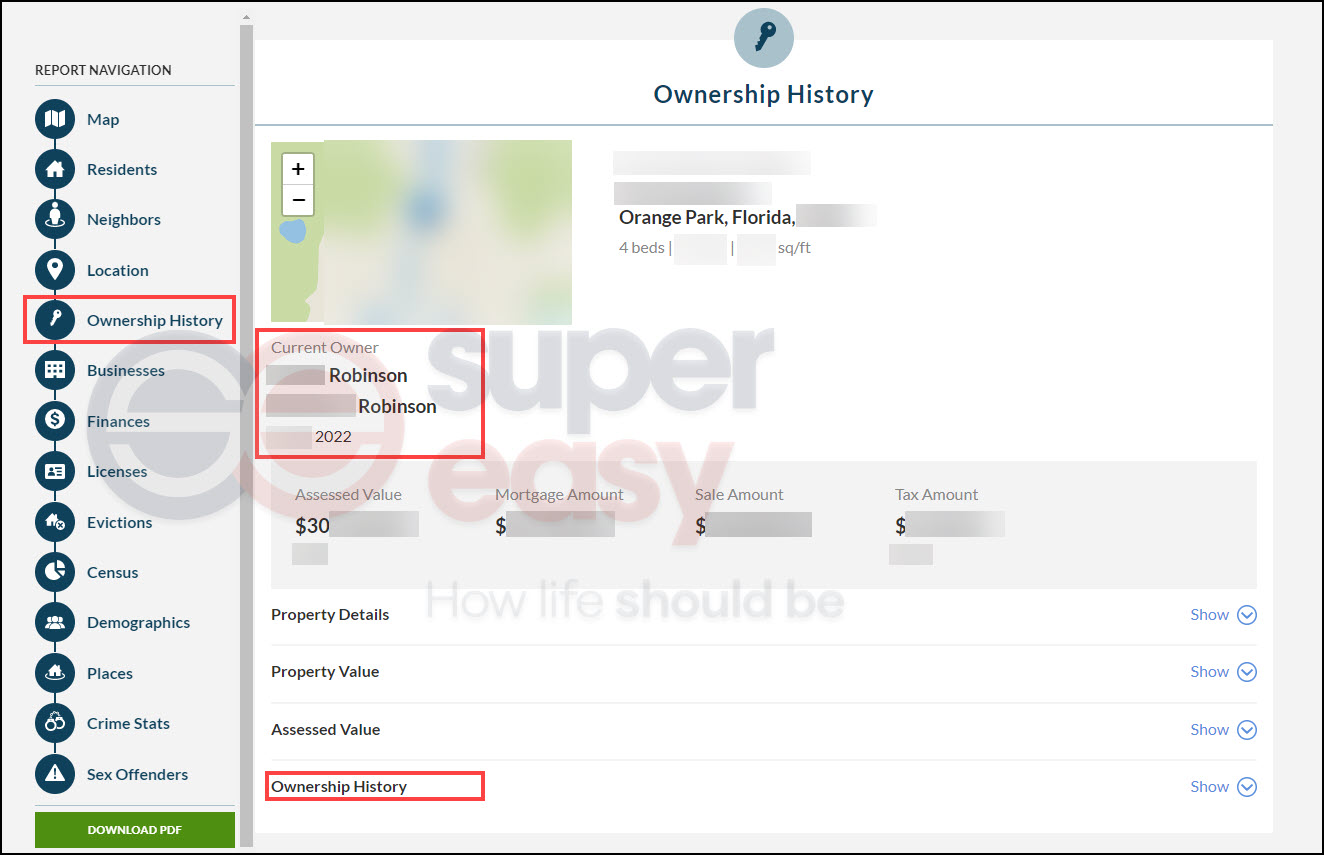Open the Sex Offenders section
This screenshot has height=855, width=1324.
[x=137, y=774]
